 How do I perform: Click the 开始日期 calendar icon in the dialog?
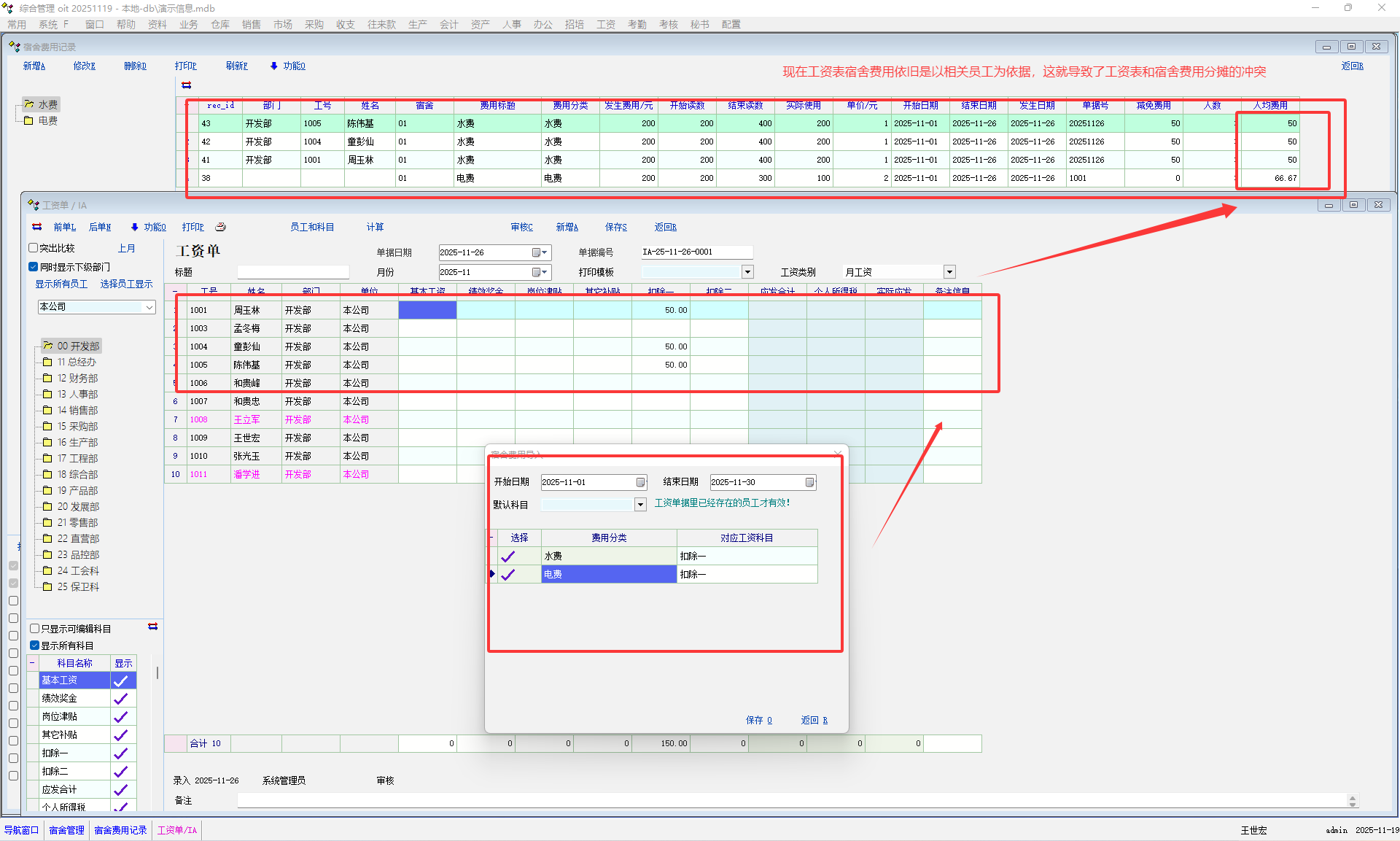tap(640, 482)
